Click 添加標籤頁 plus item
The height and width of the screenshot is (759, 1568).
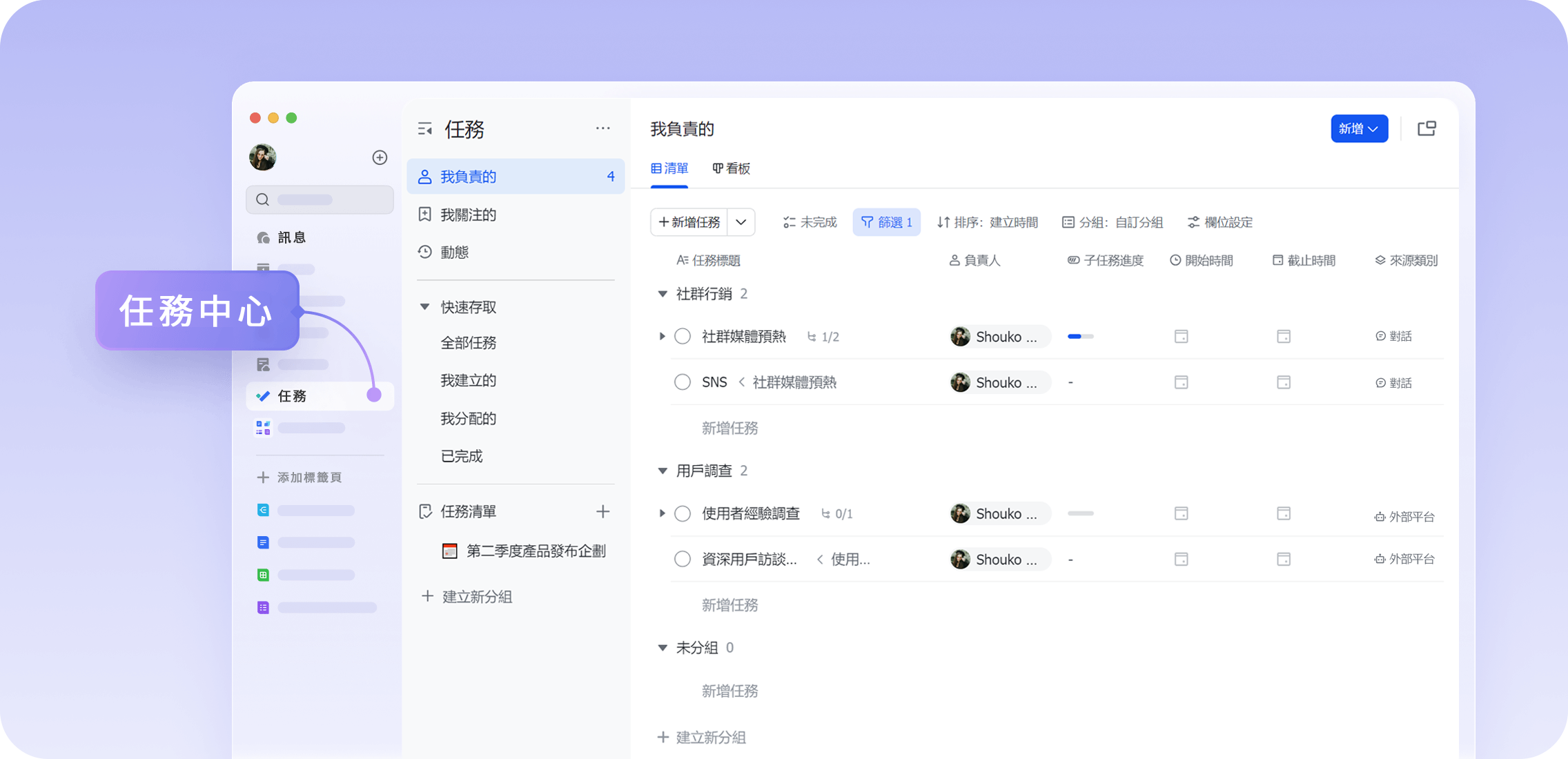click(x=300, y=477)
